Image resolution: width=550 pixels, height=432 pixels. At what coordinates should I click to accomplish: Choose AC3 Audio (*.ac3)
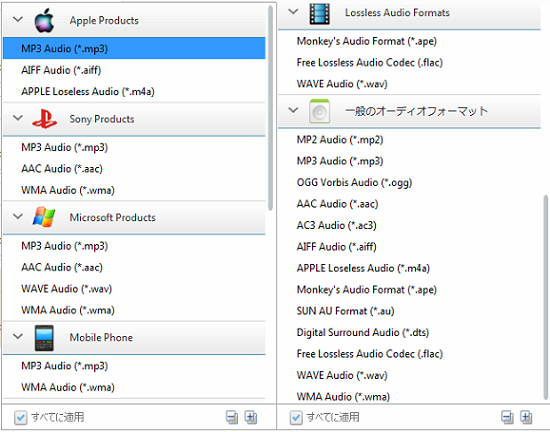click(x=409, y=225)
